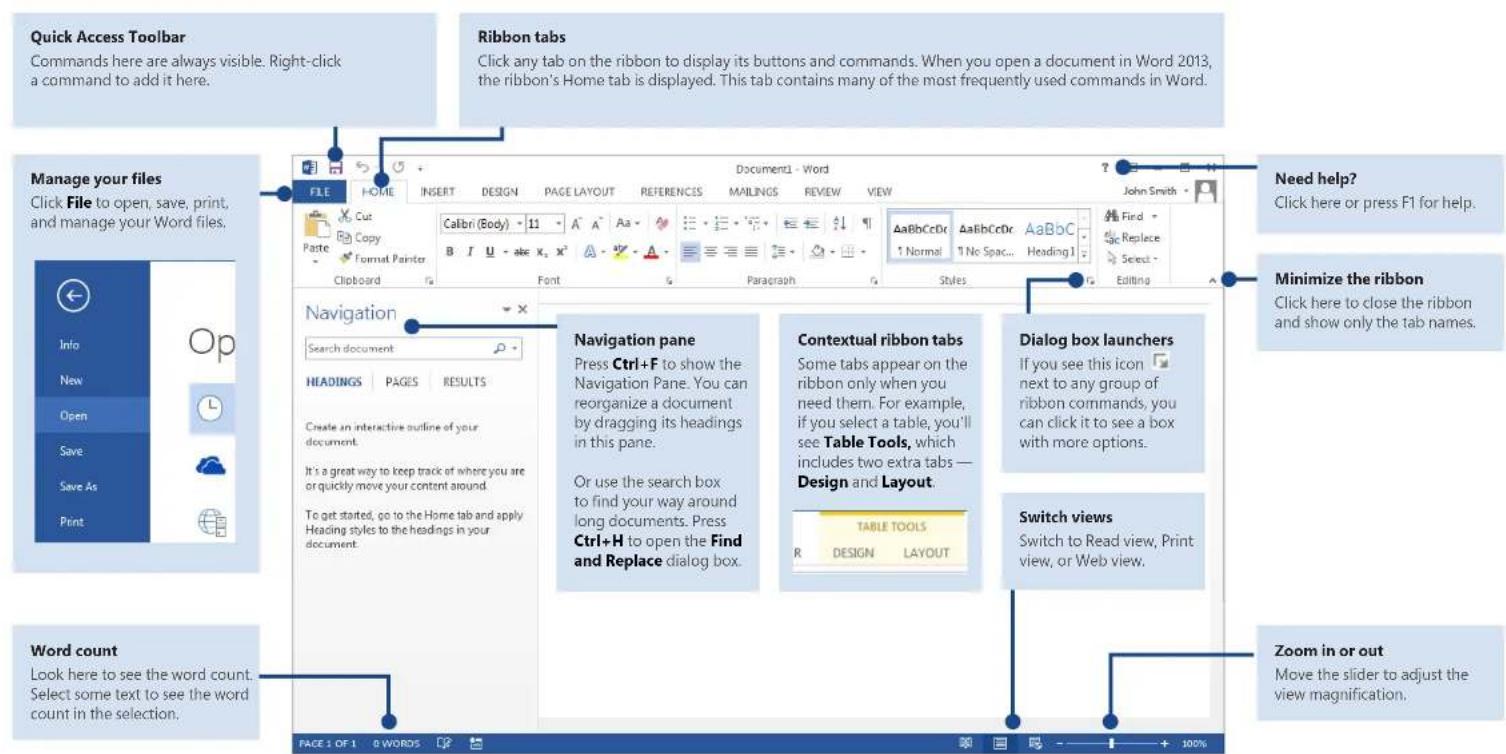This screenshot has height=754, width=1506.
Task: Switch to the REFERENCES tab
Action: (x=671, y=192)
